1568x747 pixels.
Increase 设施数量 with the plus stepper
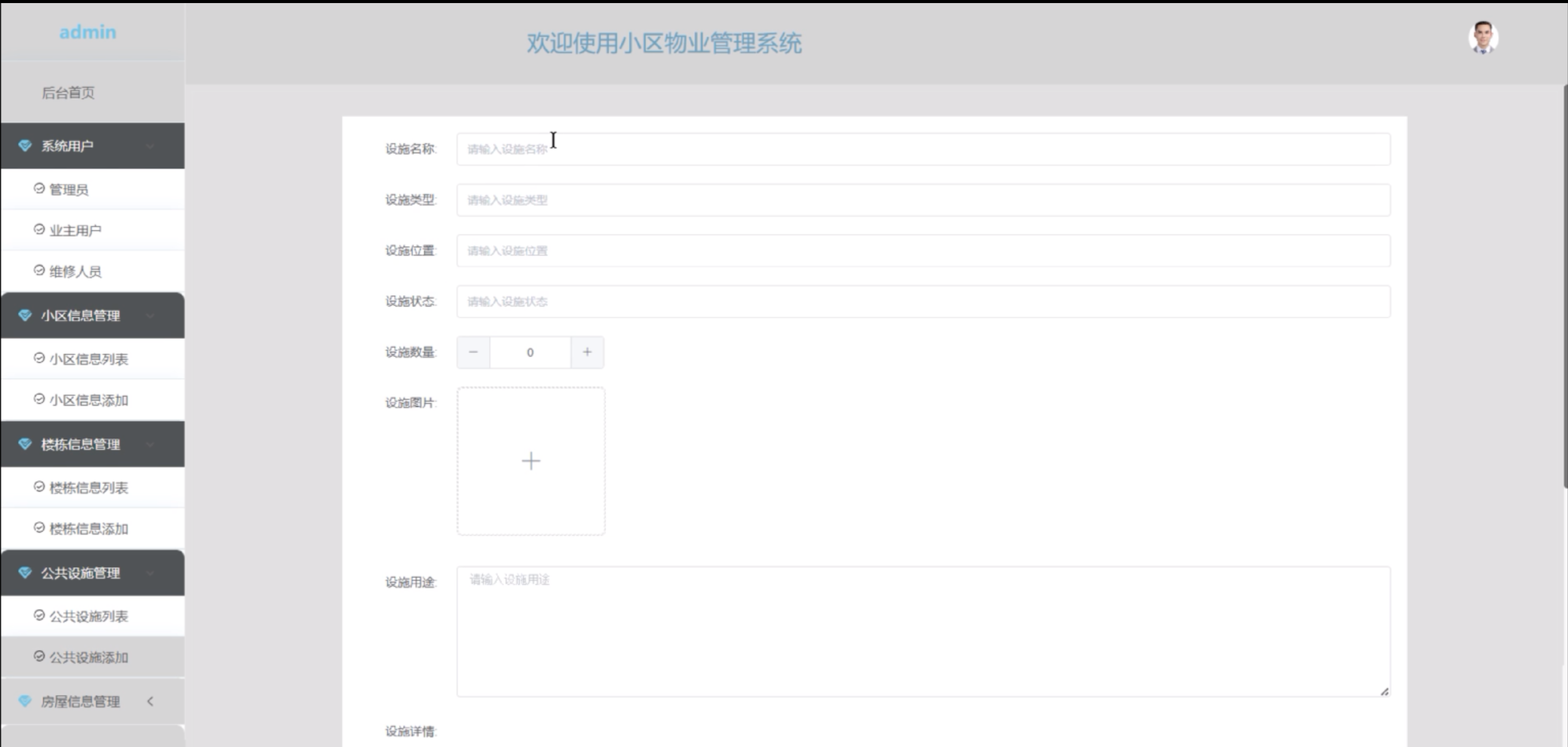coord(587,352)
